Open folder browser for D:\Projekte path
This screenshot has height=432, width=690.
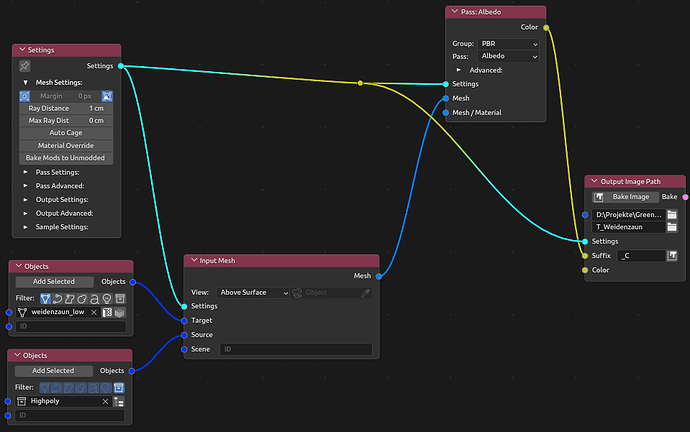[672, 215]
